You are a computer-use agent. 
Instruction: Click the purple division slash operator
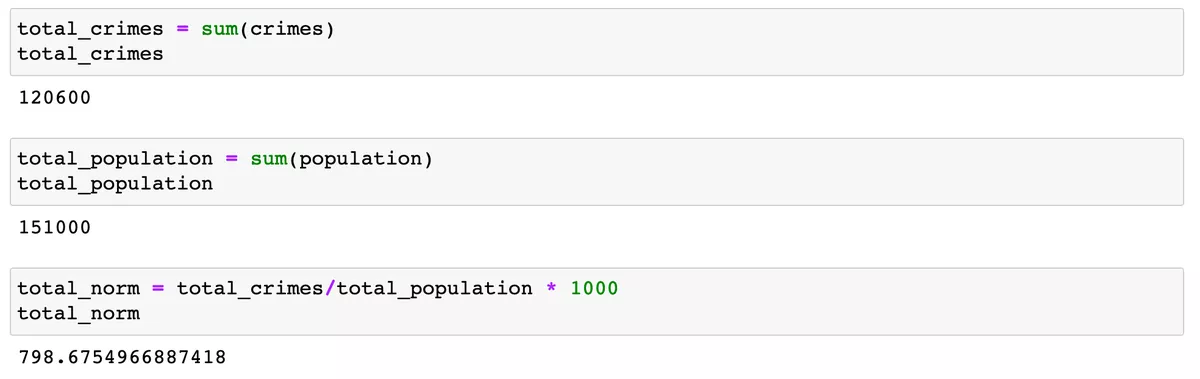click(330, 289)
